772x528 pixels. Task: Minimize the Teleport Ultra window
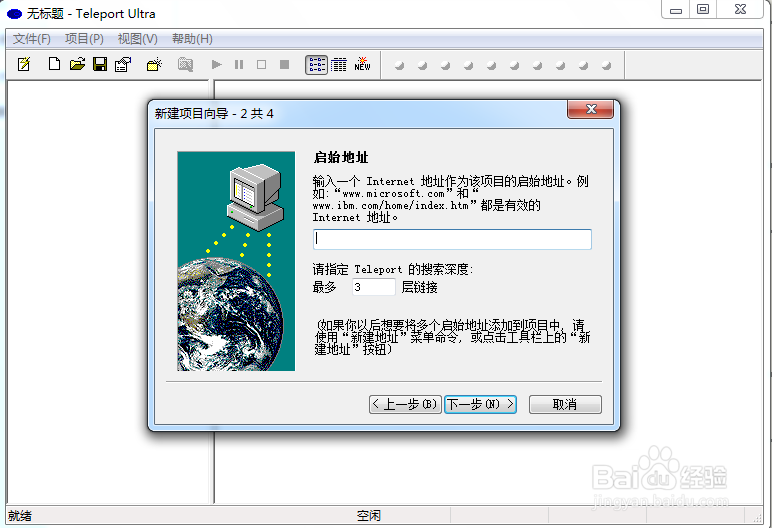pyautogui.click(x=676, y=10)
